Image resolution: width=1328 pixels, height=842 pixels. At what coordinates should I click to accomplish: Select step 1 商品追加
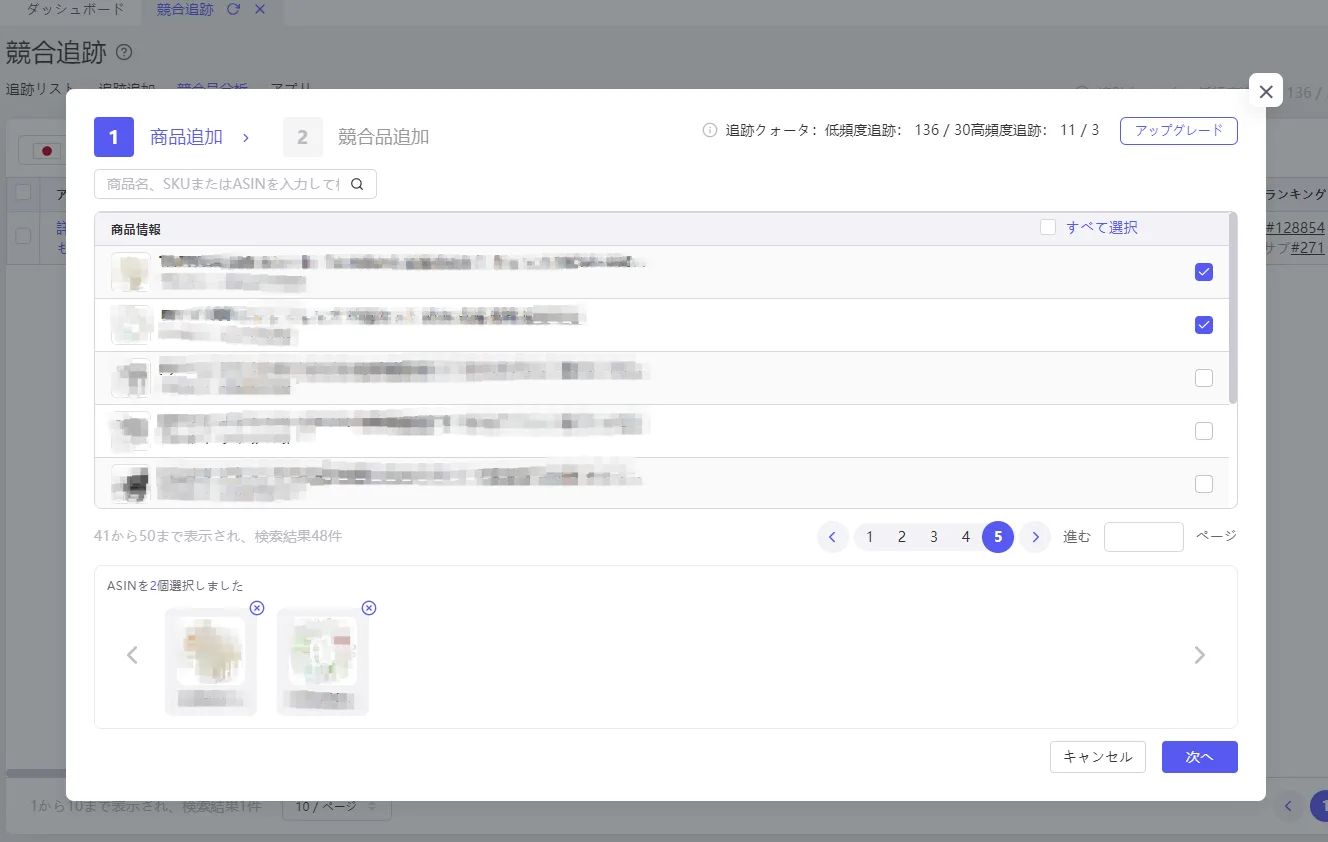158,137
